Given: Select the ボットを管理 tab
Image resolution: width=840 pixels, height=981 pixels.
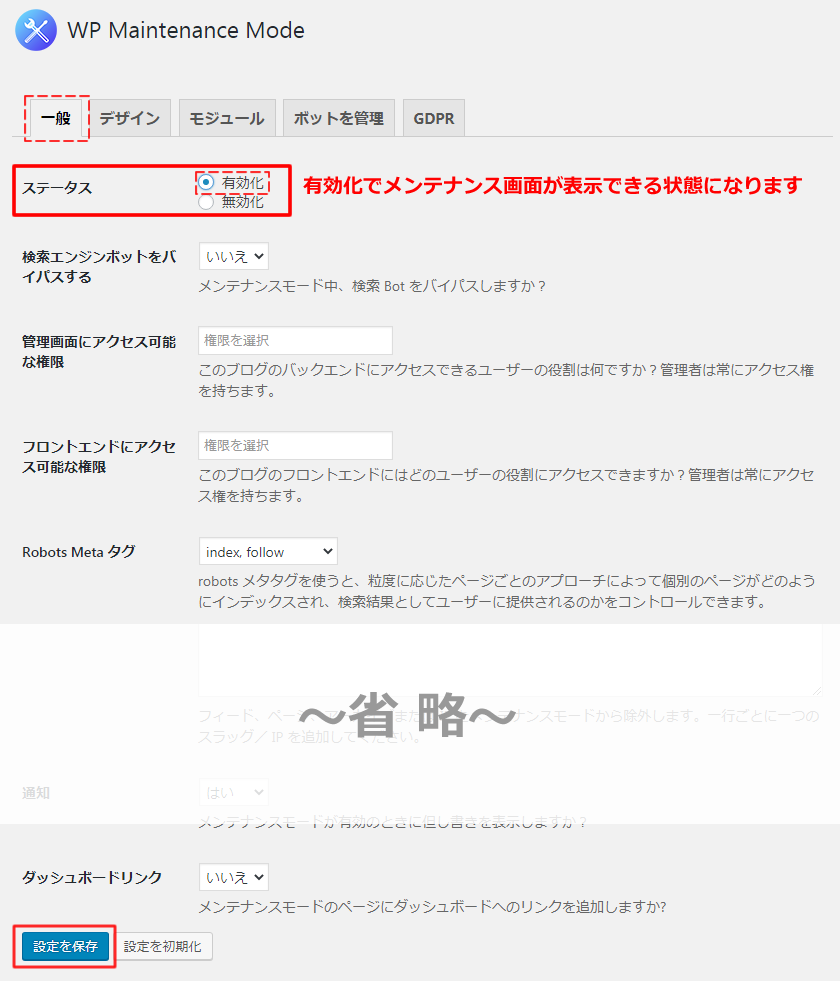Looking at the screenshot, I should [x=338, y=118].
